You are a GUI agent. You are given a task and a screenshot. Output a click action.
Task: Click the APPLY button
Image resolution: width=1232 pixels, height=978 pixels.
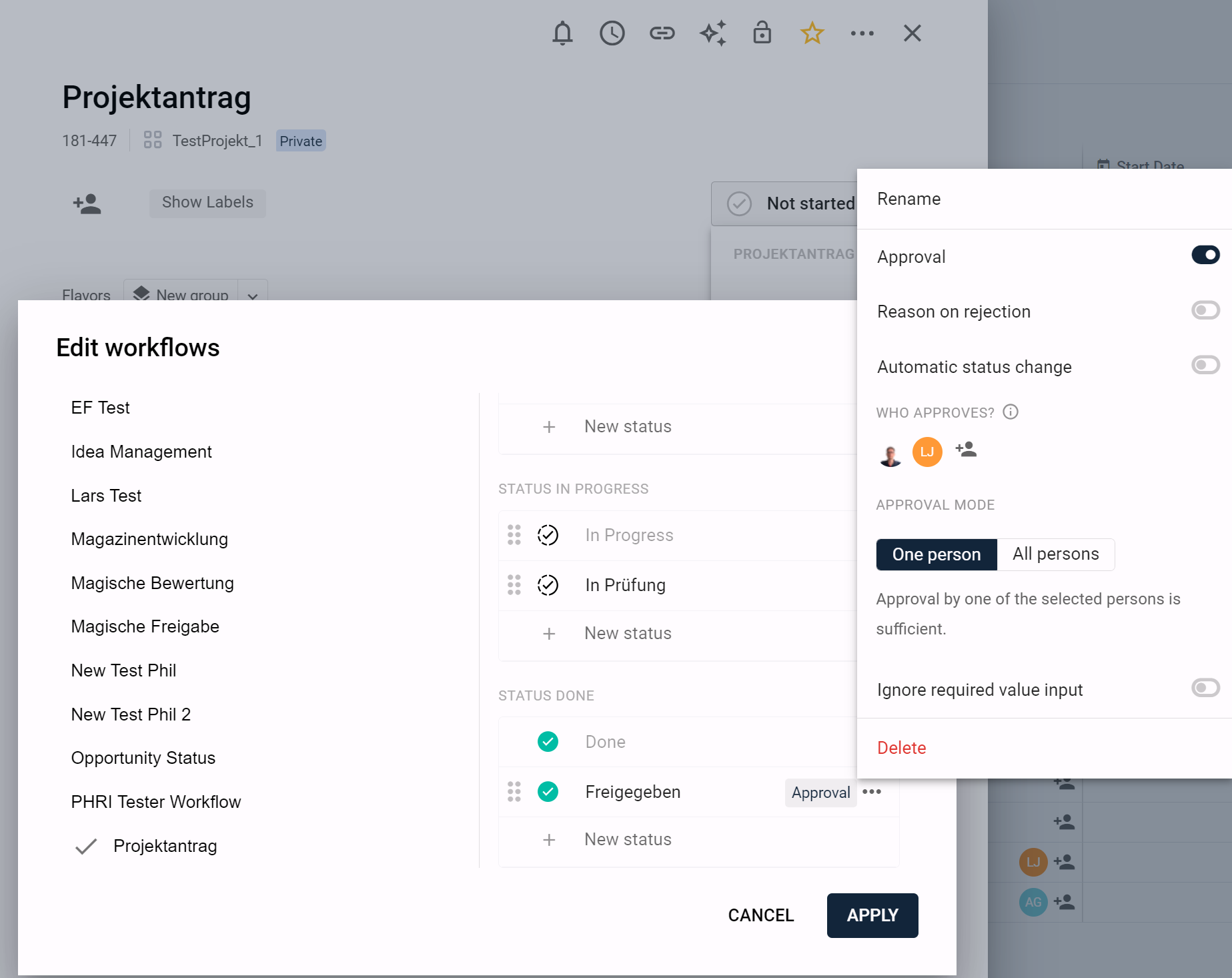coord(872,915)
